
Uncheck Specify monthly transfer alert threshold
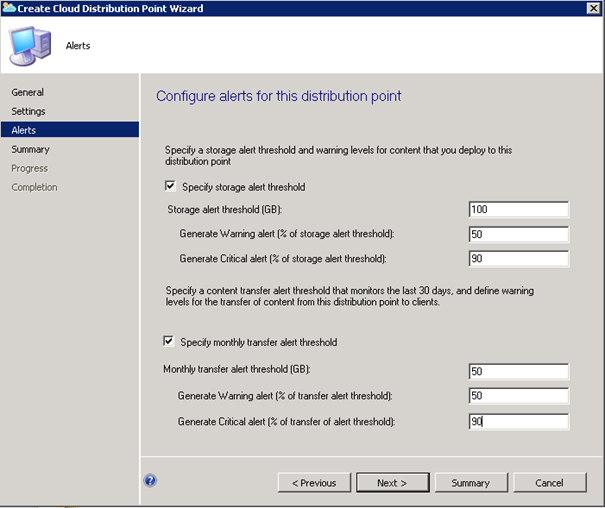pos(171,342)
